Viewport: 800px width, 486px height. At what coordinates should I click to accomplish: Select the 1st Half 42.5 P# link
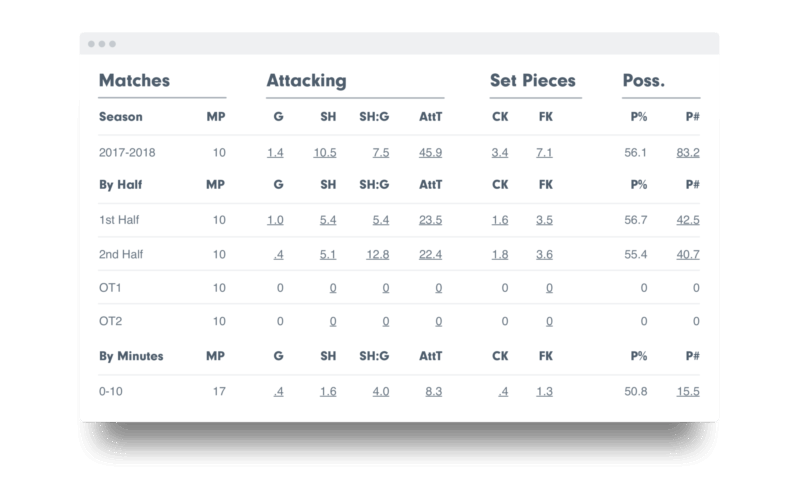click(688, 220)
